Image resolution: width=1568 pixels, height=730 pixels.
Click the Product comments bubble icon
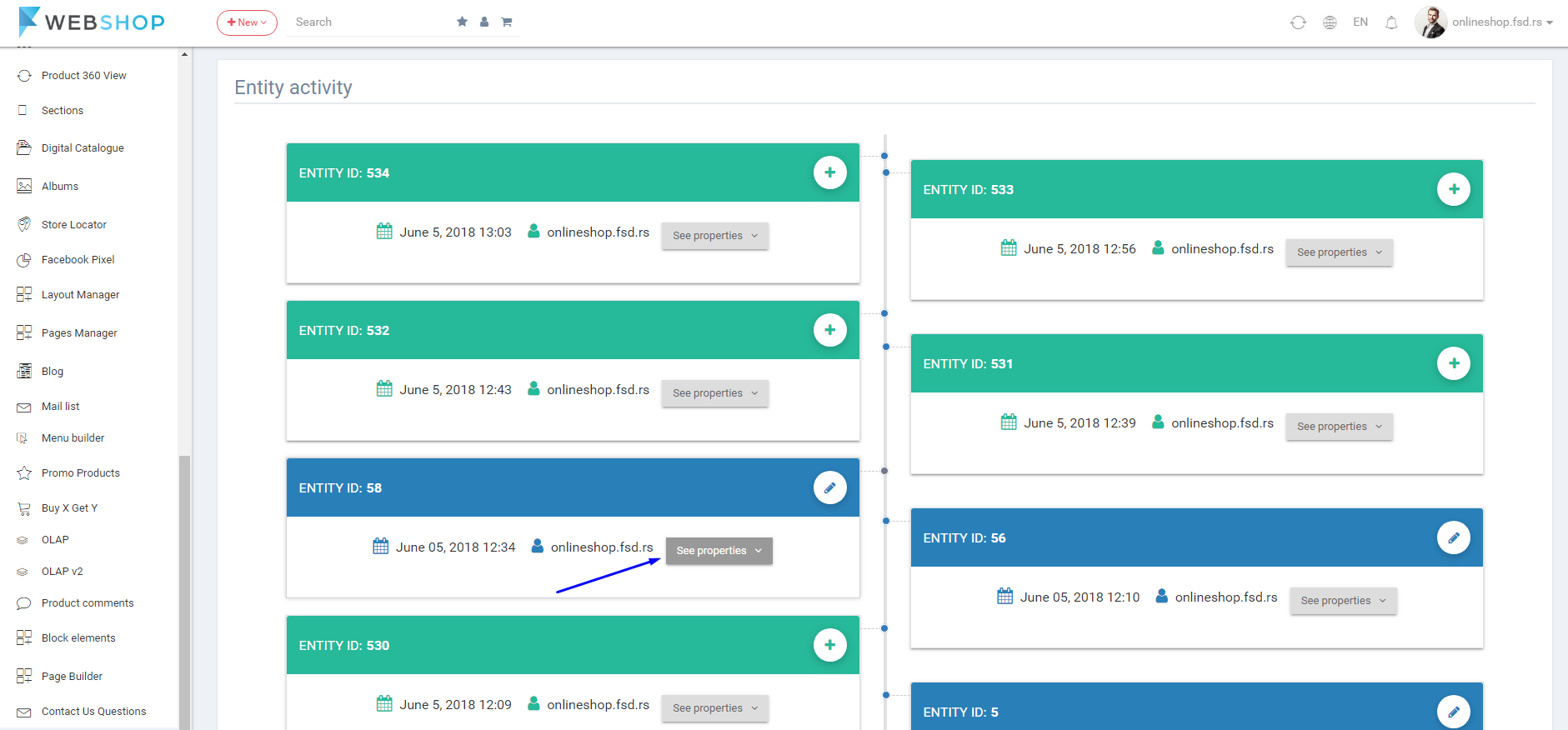coord(24,603)
